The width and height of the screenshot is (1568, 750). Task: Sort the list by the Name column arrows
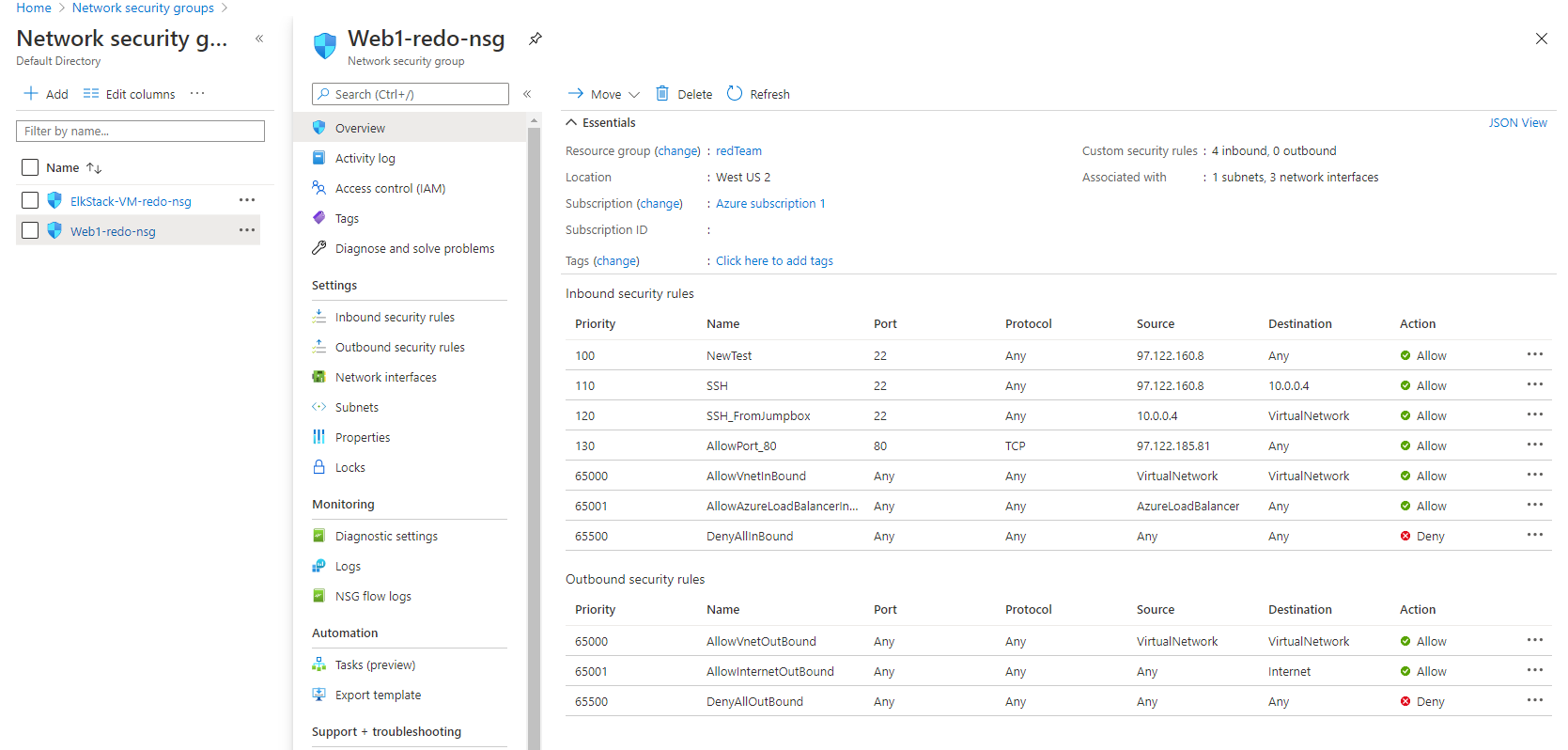(x=94, y=167)
